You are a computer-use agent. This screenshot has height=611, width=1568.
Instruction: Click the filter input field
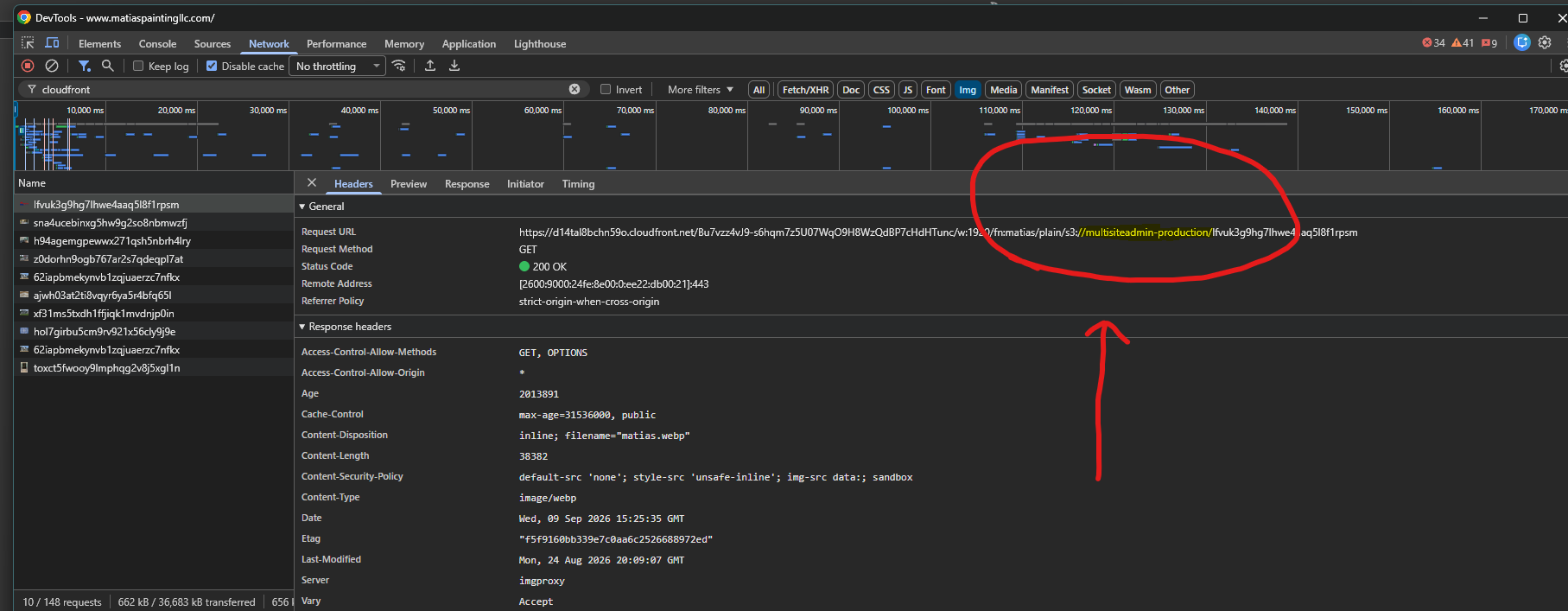click(x=302, y=89)
